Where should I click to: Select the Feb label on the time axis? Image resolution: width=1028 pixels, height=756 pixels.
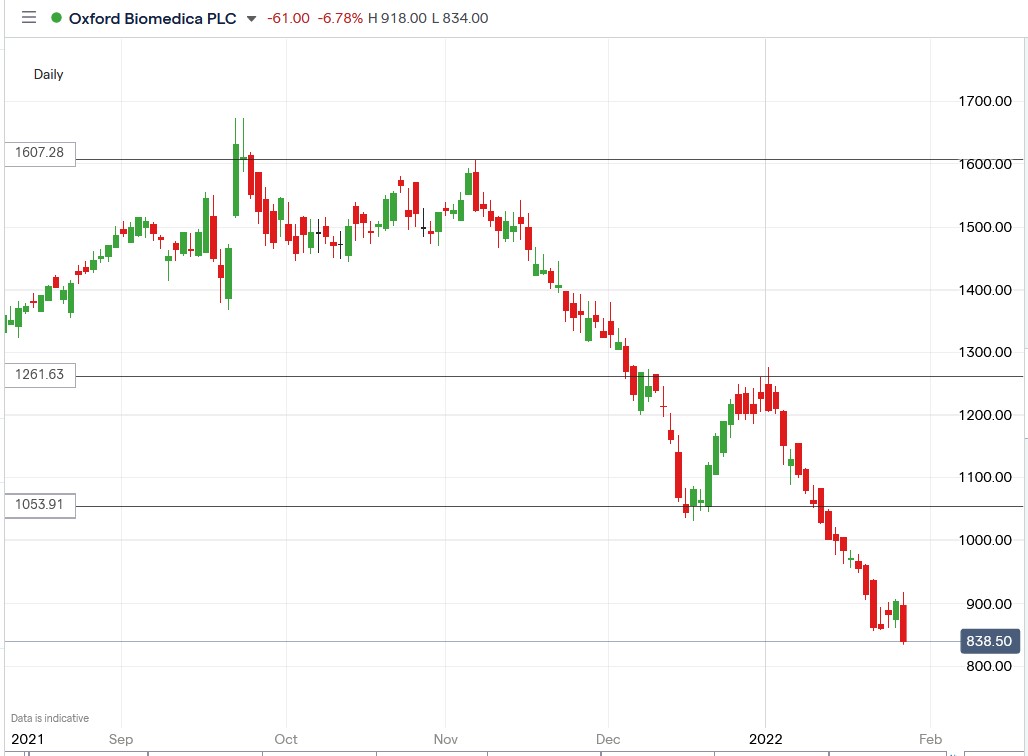(x=930, y=739)
